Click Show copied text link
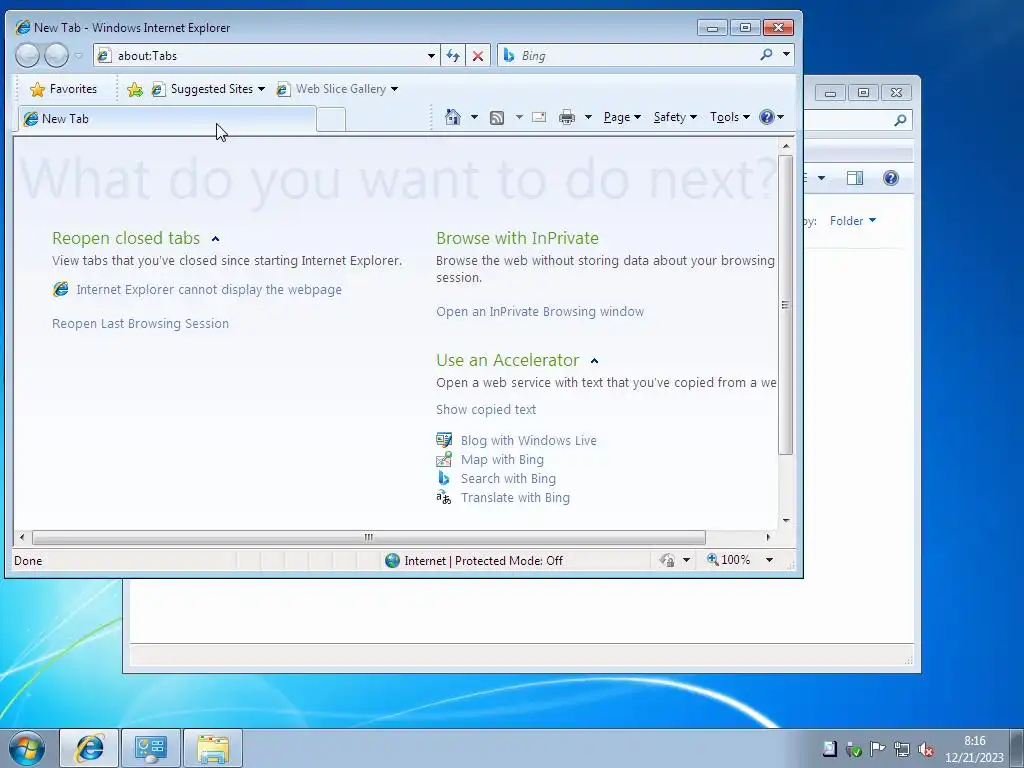 486,409
